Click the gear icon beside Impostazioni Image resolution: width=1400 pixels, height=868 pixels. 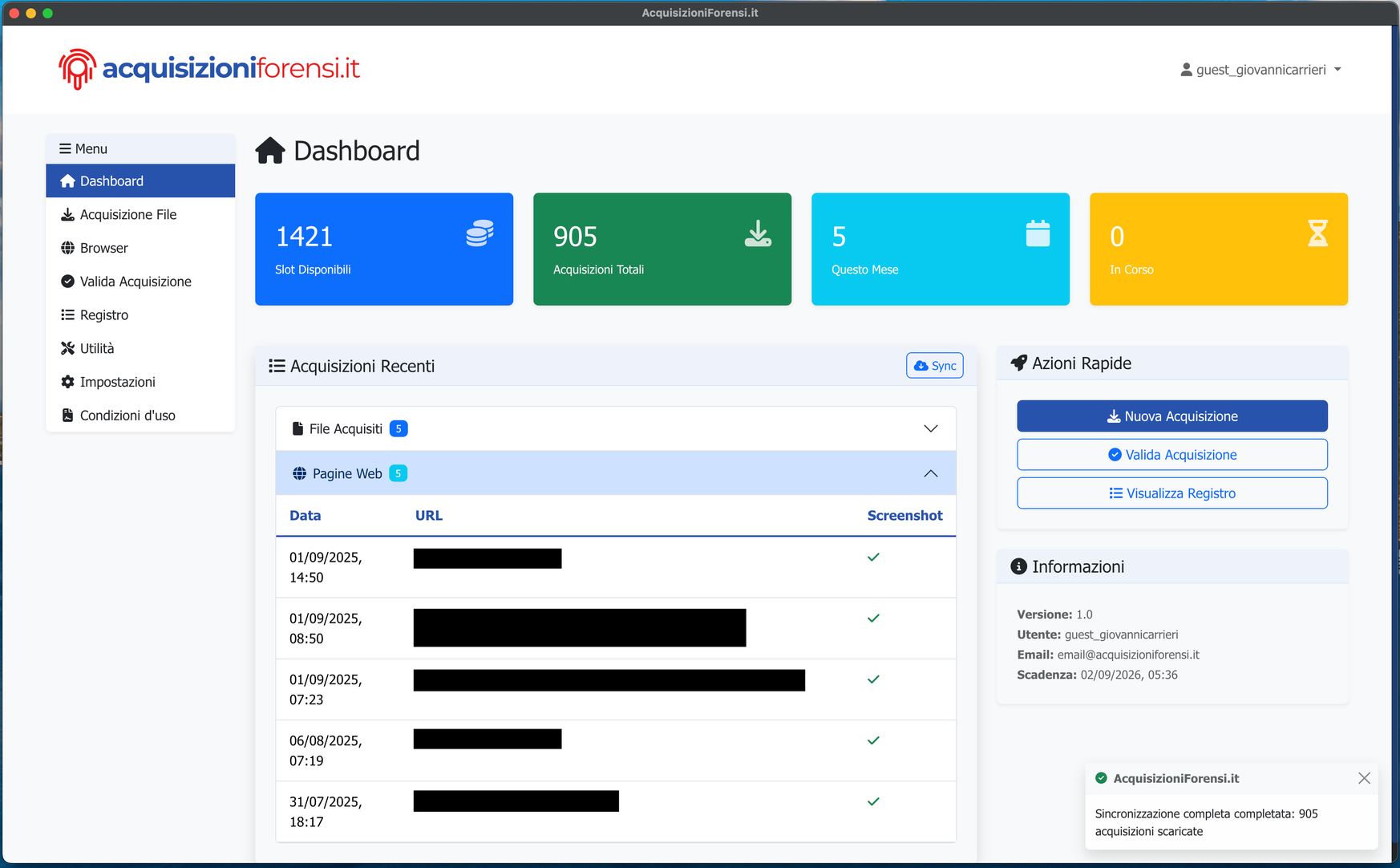click(x=67, y=382)
